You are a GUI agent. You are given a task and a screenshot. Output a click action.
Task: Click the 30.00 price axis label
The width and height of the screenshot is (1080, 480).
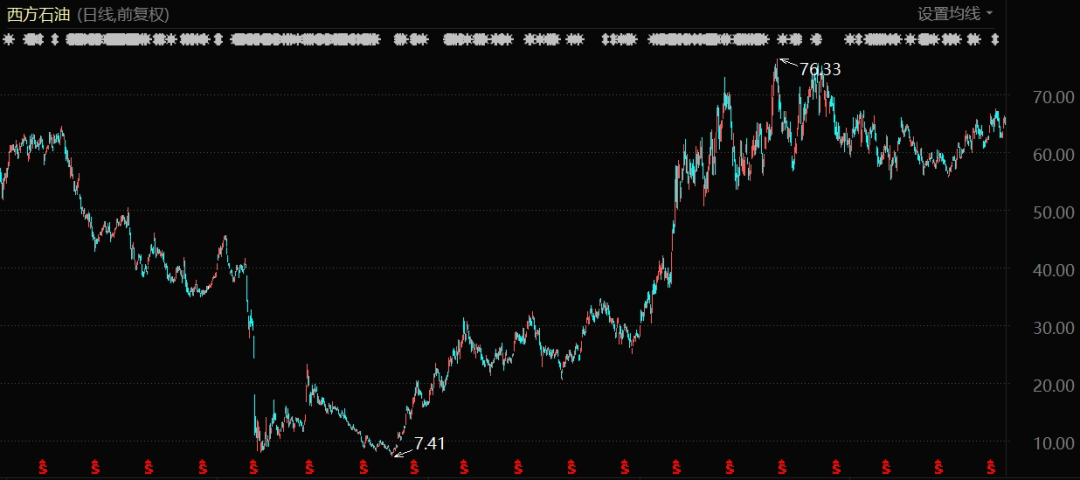pos(1056,328)
